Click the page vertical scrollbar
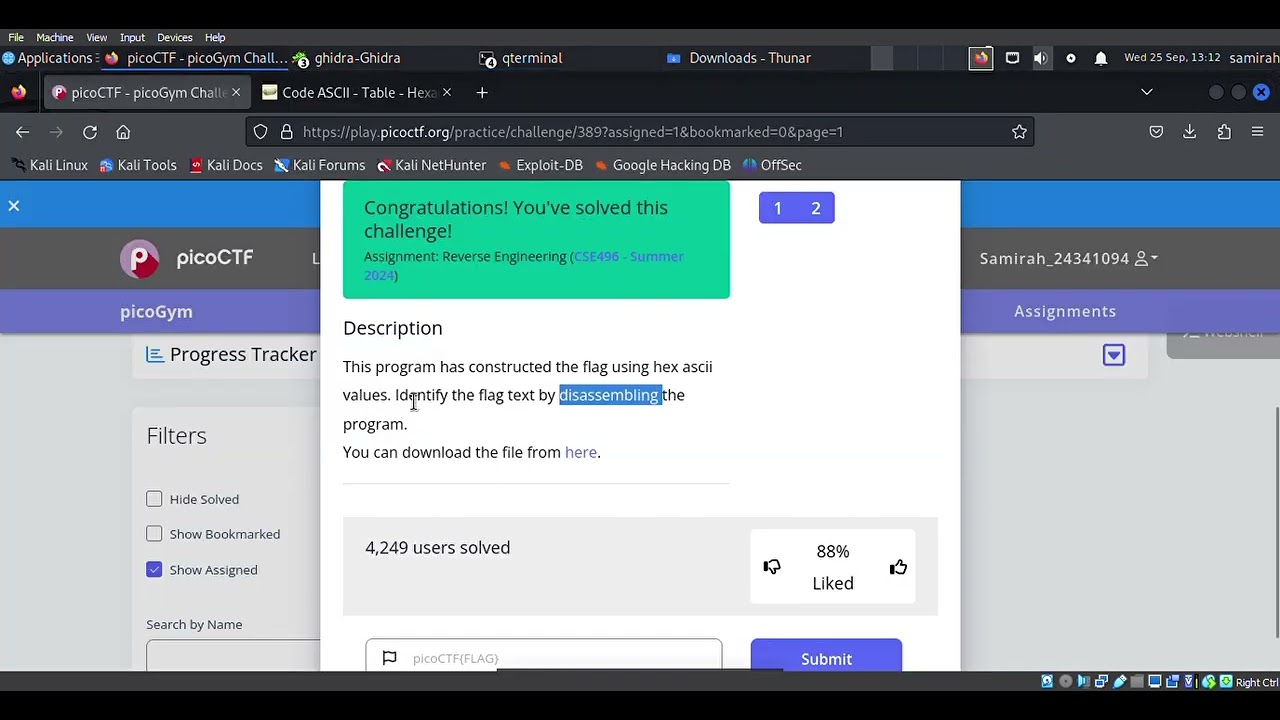The width and height of the screenshot is (1280, 720). pyautogui.click(x=1275, y=520)
